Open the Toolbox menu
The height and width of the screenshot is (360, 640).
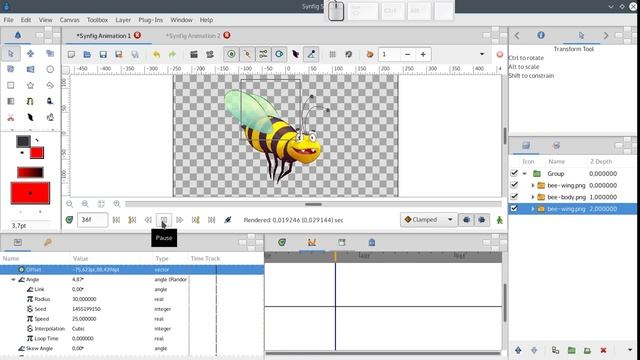click(x=98, y=20)
